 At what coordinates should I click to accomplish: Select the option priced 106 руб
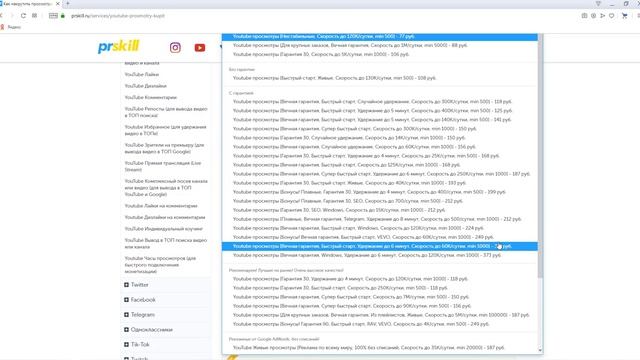(x=380, y=54)
